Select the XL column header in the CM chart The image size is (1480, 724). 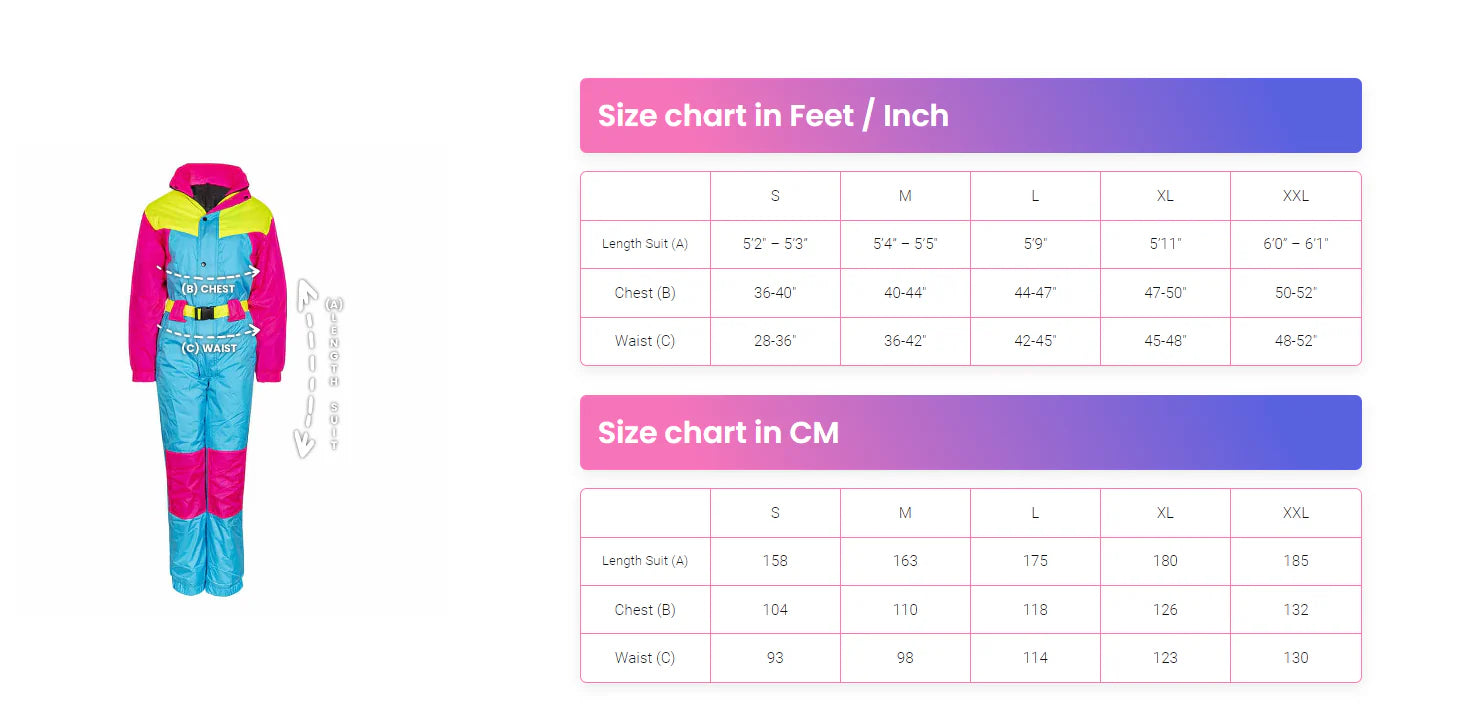click(x=1165, y=513)
